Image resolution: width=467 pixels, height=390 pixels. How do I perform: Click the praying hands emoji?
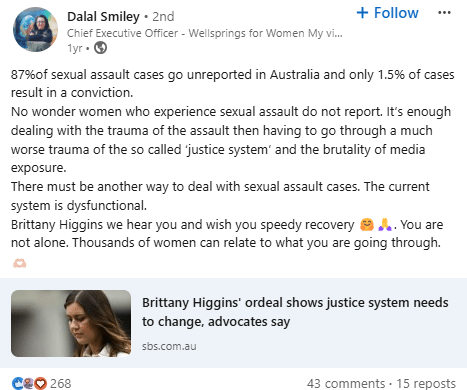(x=385, y=225)
